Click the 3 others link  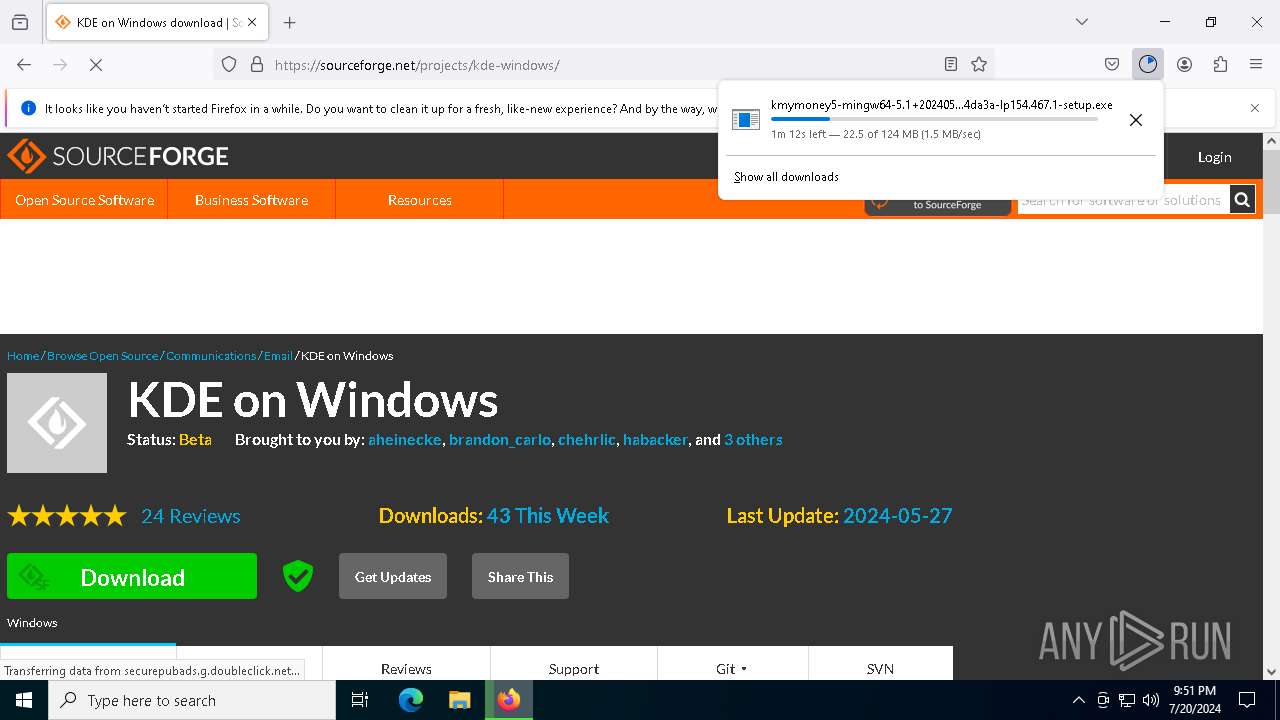(x=753, y=440)
